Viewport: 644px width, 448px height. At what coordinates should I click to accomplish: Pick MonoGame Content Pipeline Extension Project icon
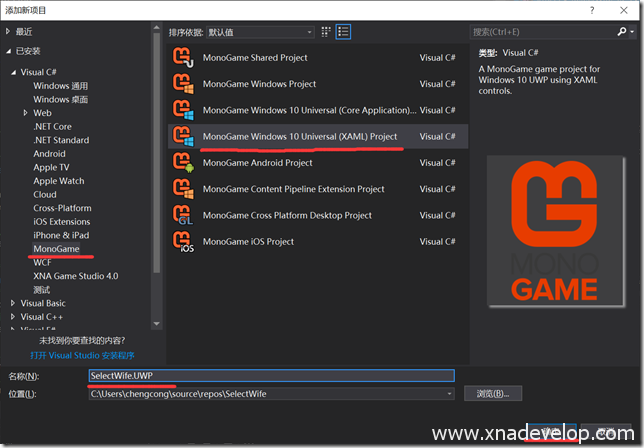(x=183, y=188)
